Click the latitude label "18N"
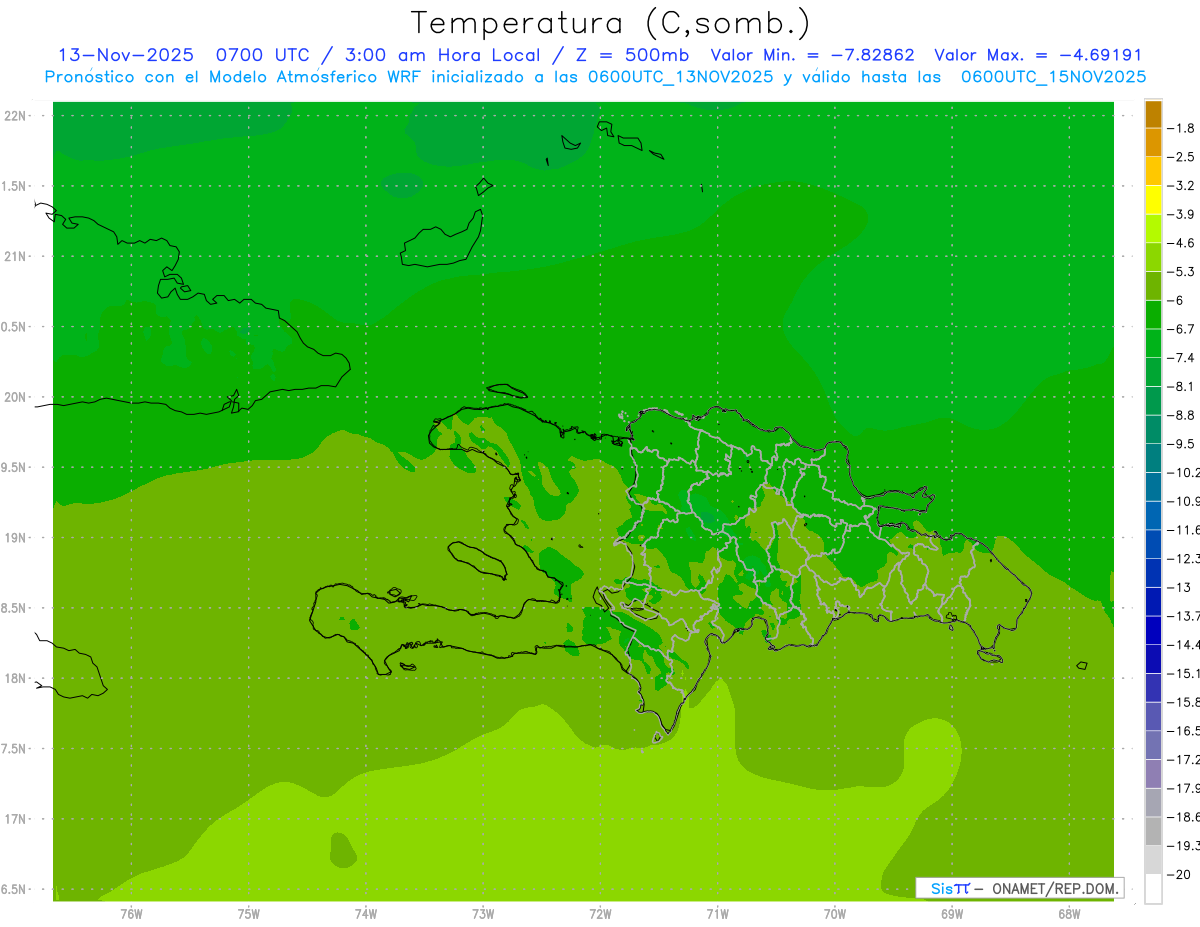Viewport: 1200px width, 927px height. (15, 679)
